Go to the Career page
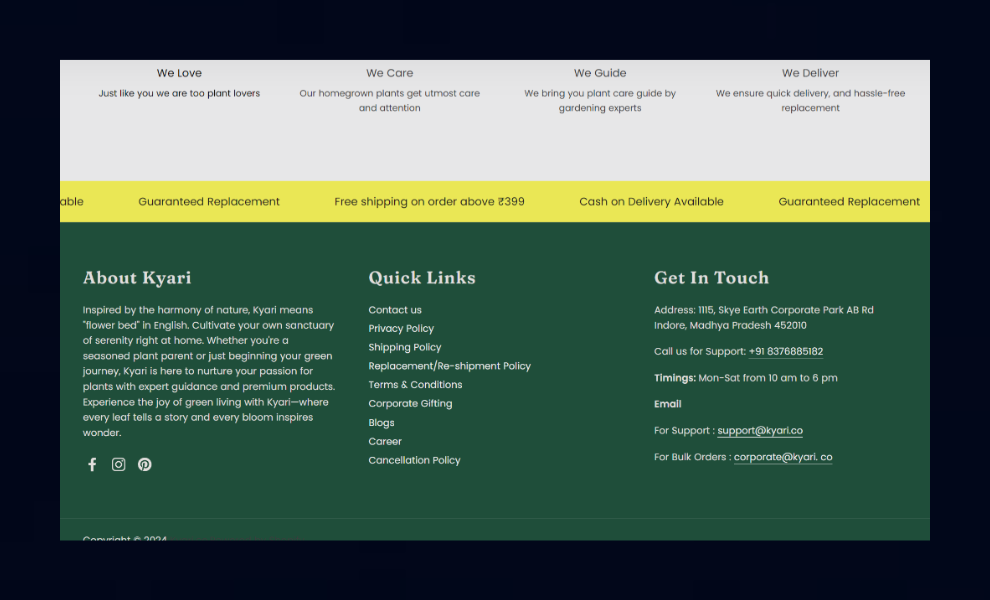This screenshot has height=600, width=990. (385, 441)
